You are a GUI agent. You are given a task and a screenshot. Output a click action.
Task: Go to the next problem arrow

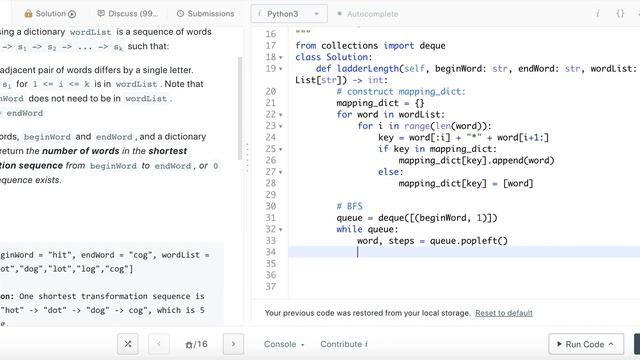233,344
